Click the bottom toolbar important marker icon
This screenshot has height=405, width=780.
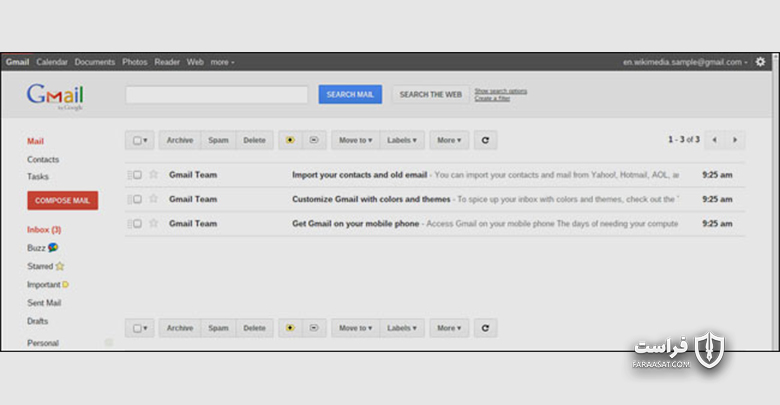tap(290, 328)
